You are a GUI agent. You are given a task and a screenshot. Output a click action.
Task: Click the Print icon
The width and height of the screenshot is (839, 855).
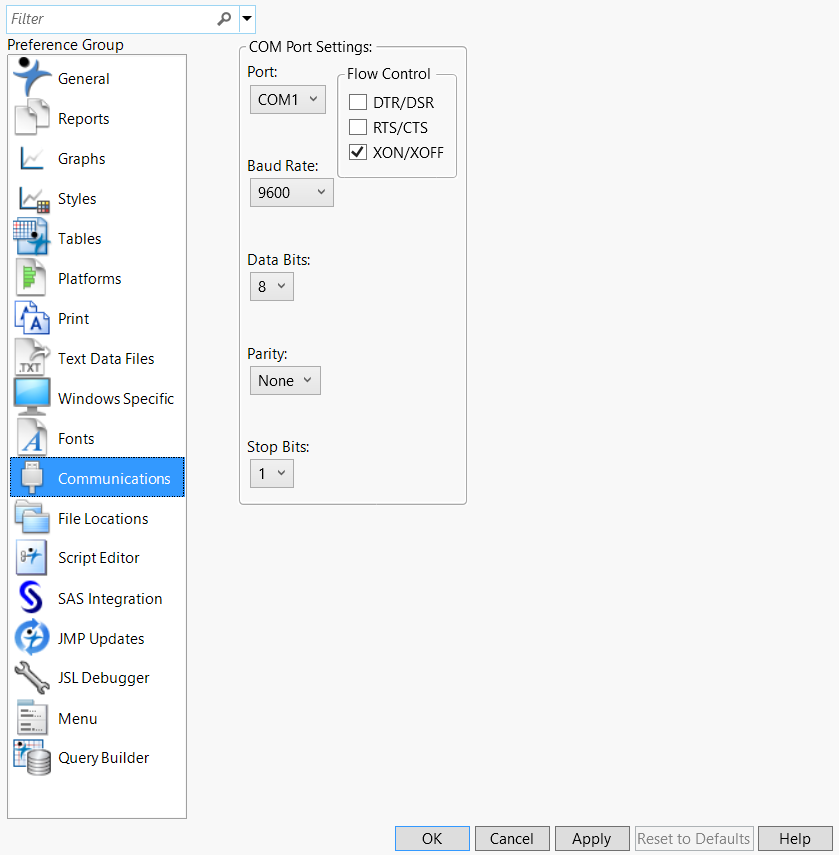pos(32,318)
